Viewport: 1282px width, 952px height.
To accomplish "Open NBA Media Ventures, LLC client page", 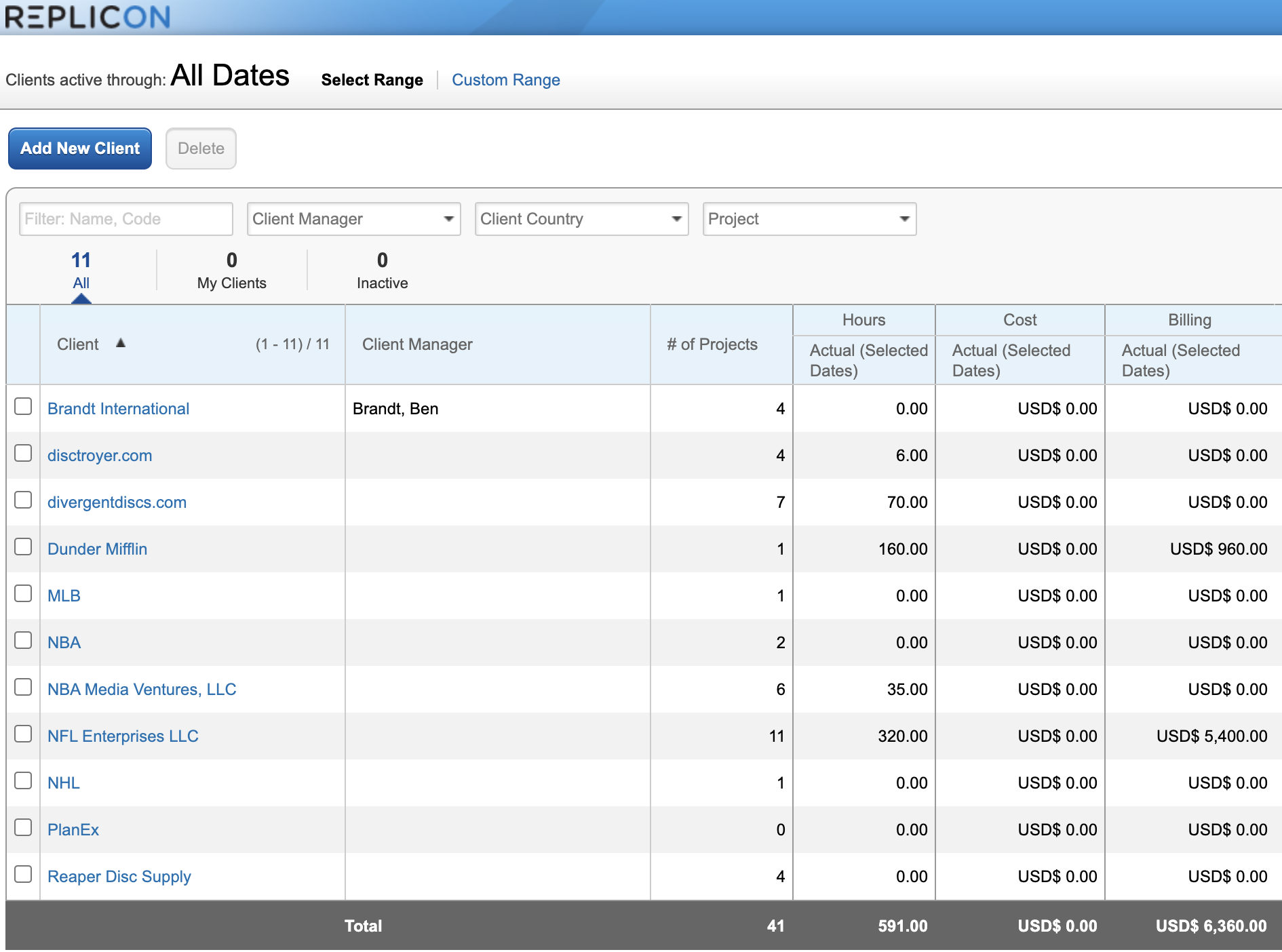I will point(142,690).
